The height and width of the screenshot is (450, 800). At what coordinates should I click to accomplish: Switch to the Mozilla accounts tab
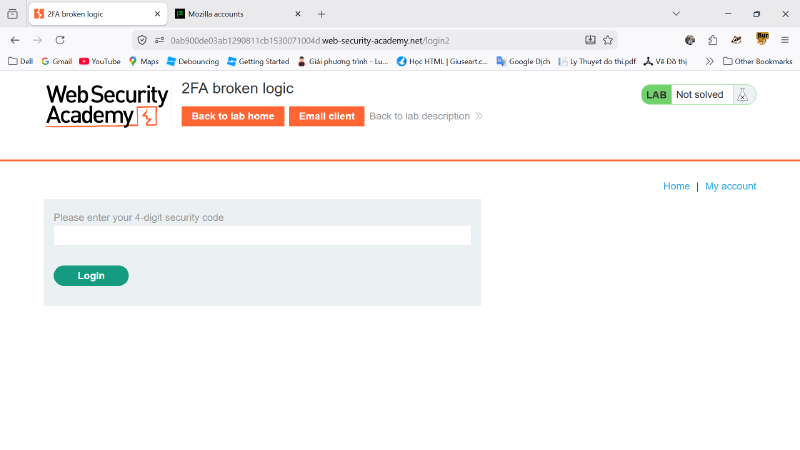[238, 14]
